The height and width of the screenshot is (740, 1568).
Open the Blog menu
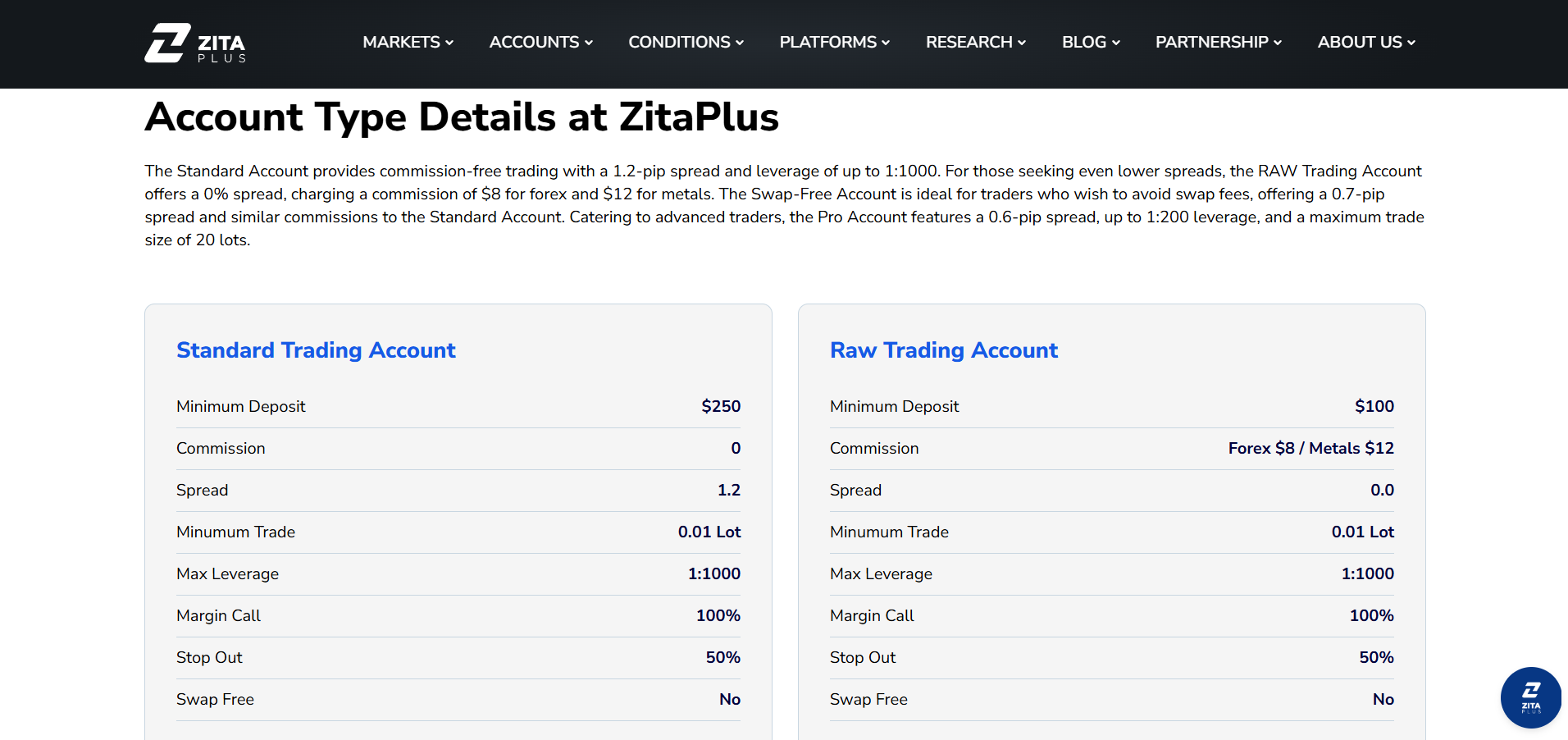[x=1091, y=42]
